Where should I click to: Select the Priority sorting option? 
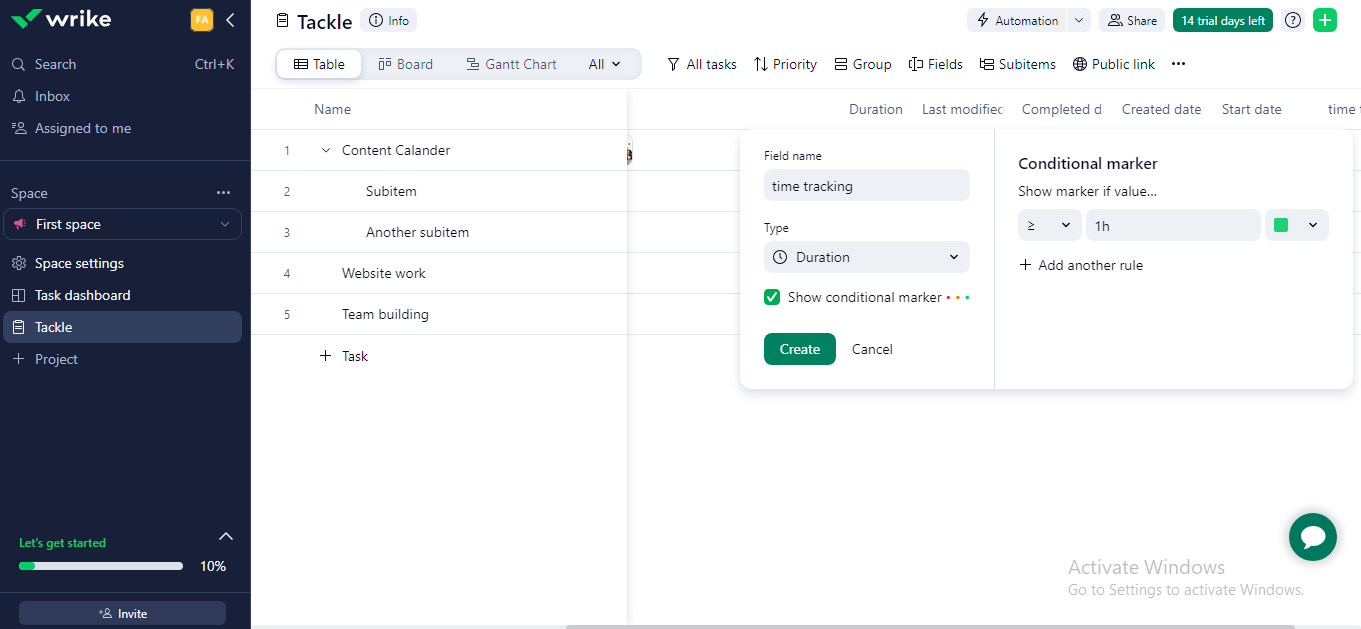[x=785, y=64]
